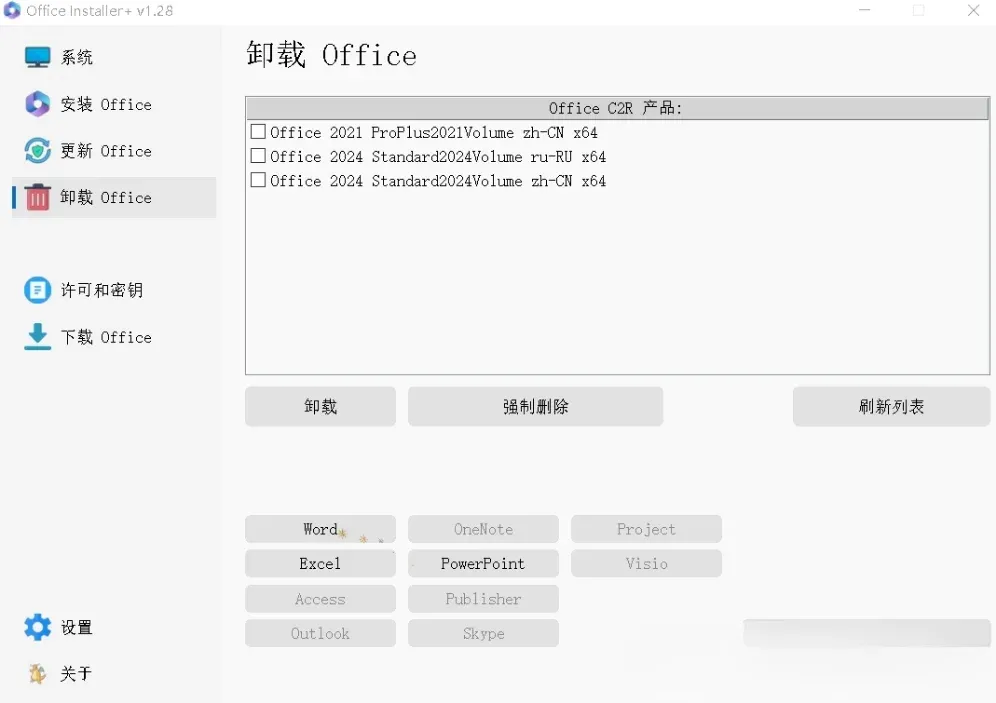Click the 下载 Office download arrow icon
The width and height of the screenshot is (996, 703).
coord(37,337)
